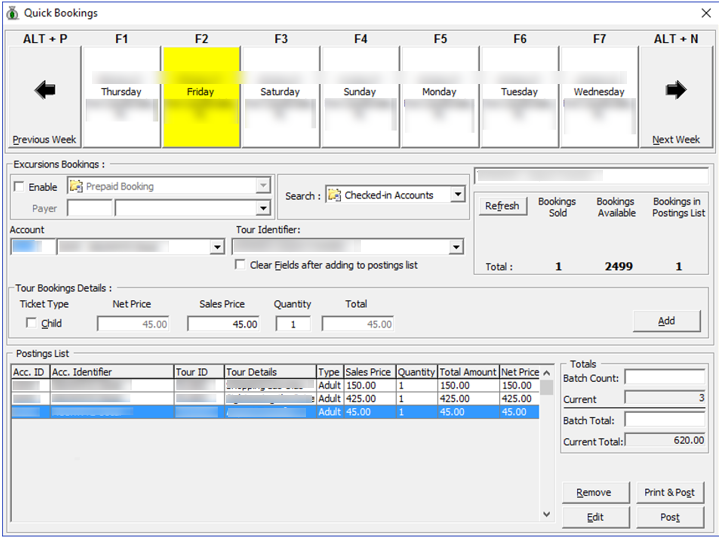
Task: Click the Post button
Action: 669,517
